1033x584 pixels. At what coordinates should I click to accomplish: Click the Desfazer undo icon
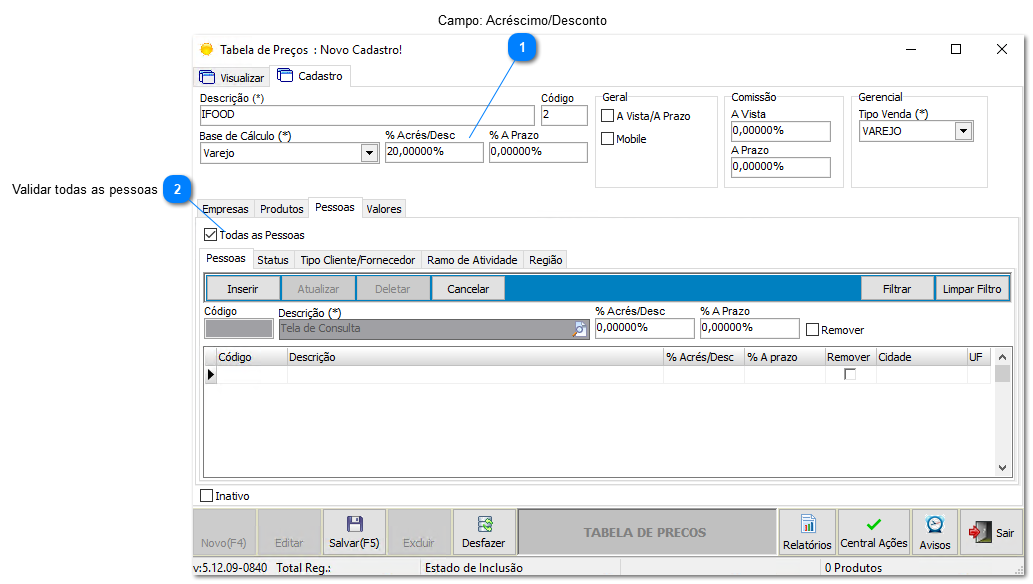pos(484,524)
